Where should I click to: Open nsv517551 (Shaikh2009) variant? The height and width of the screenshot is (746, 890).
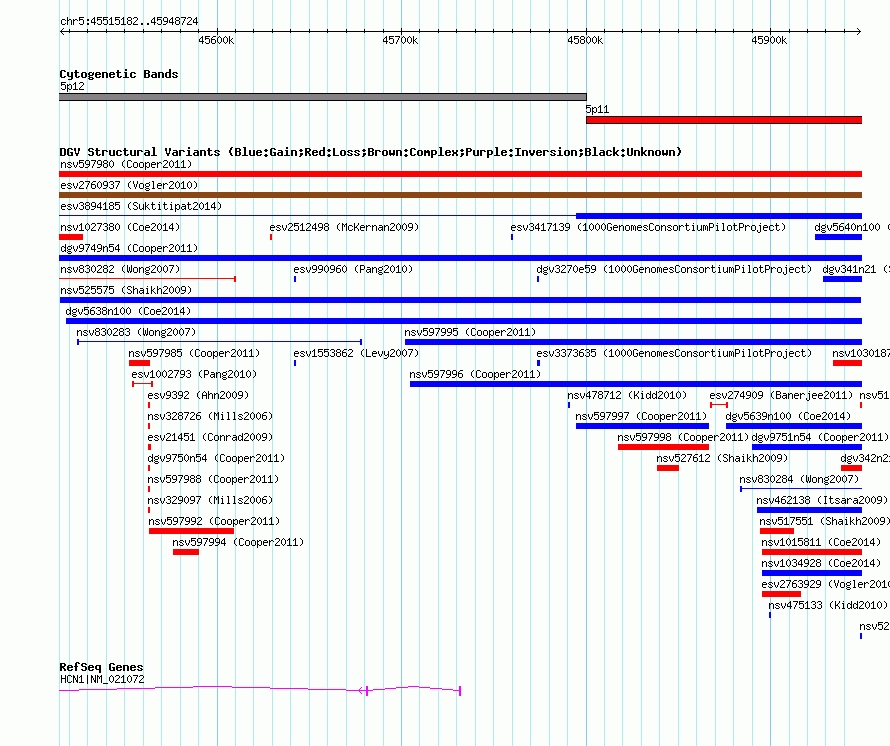(x=825, y=522)
